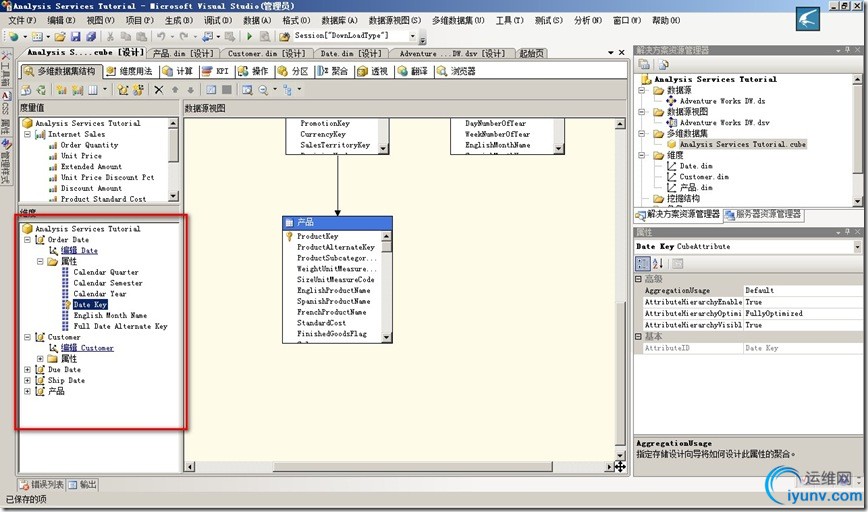Click the 编辑 Date link
Screen dimensions: 868x512
(x=79, y=251)
